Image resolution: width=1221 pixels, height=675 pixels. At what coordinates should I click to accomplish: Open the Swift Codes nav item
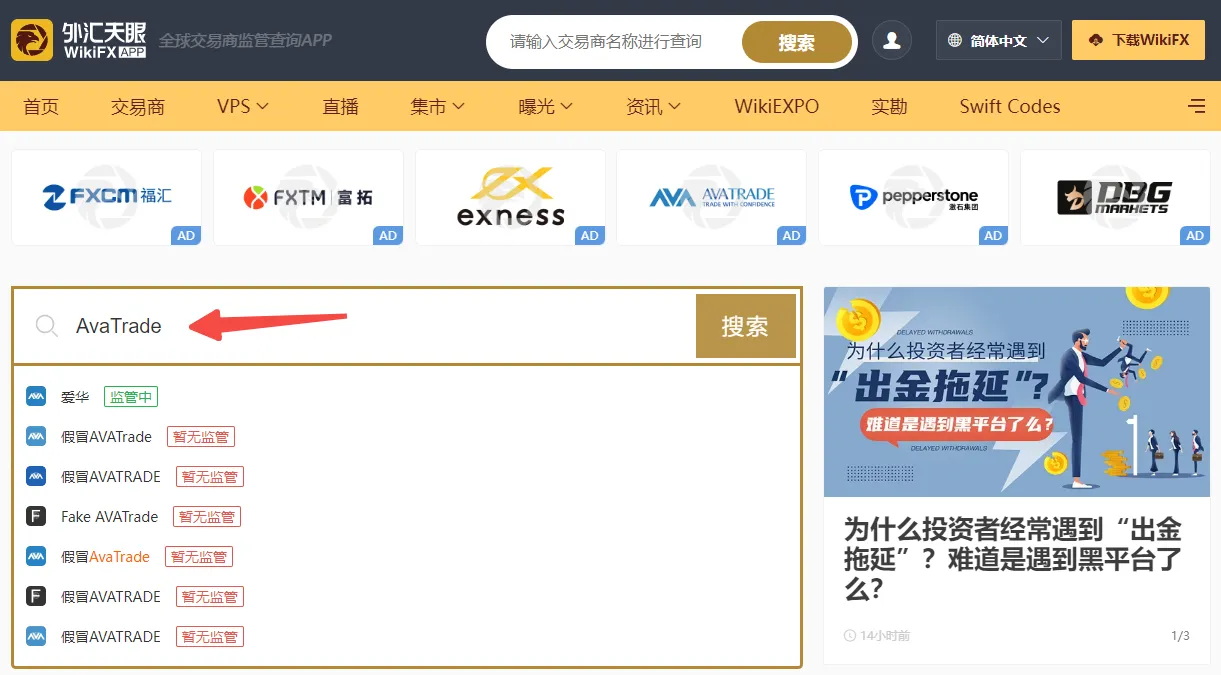click(x=1010, y=106)
